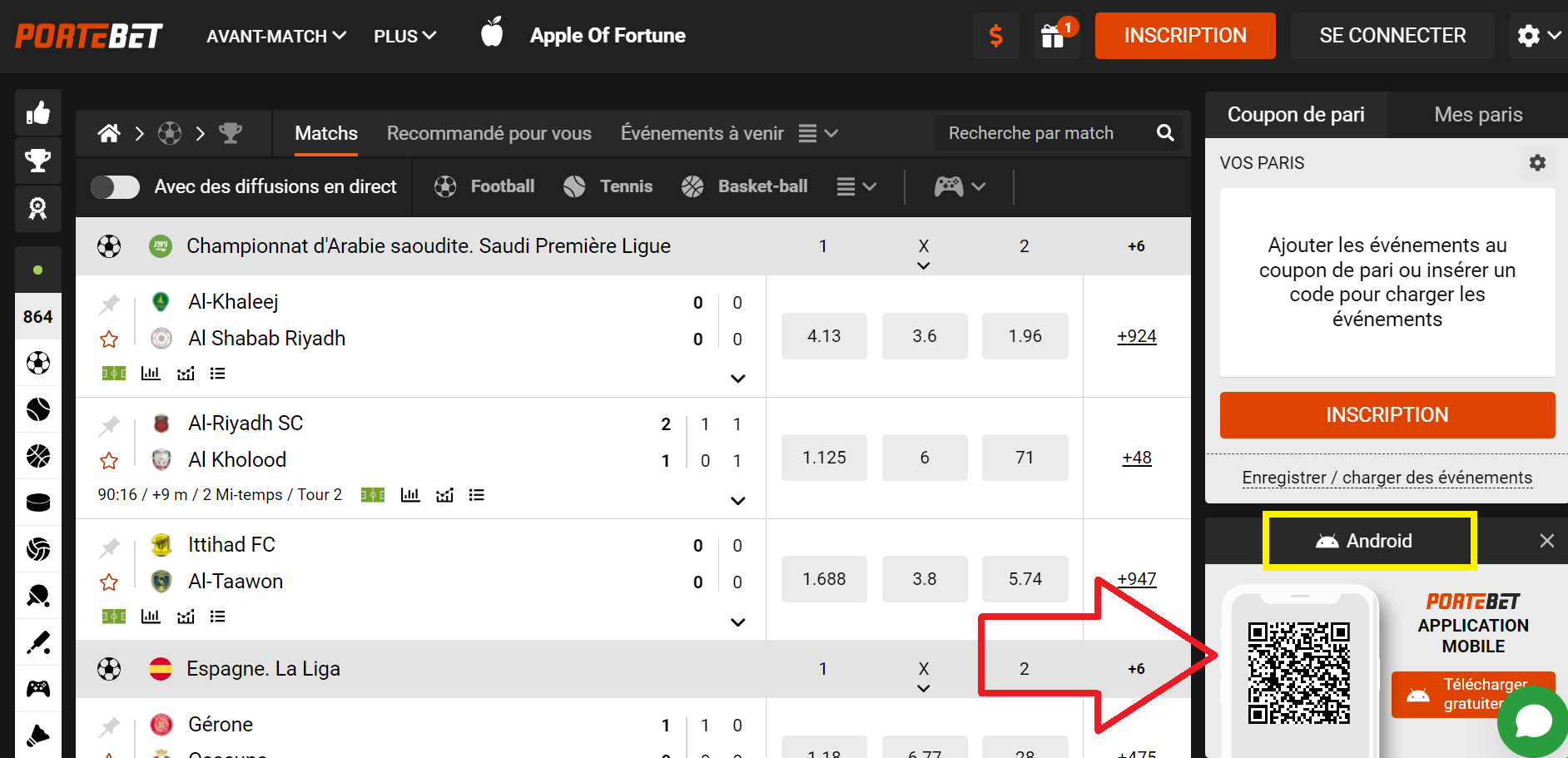
Task: Select the tennis sidebar sport icon
Action: [38, 409]
